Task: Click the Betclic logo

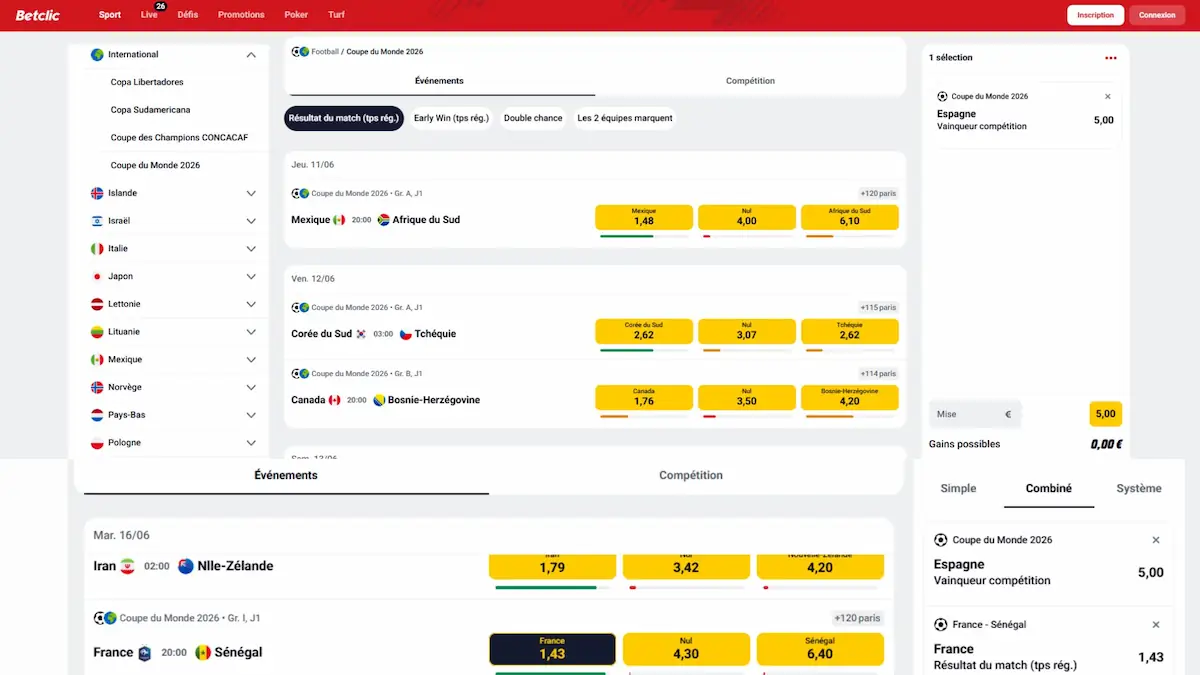Action: pos(40,15)
